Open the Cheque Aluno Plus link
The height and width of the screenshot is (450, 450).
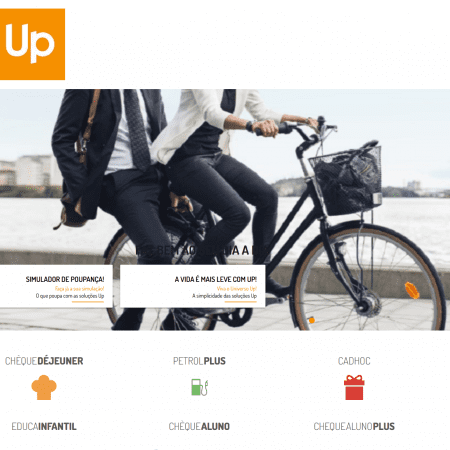point(354,426)
